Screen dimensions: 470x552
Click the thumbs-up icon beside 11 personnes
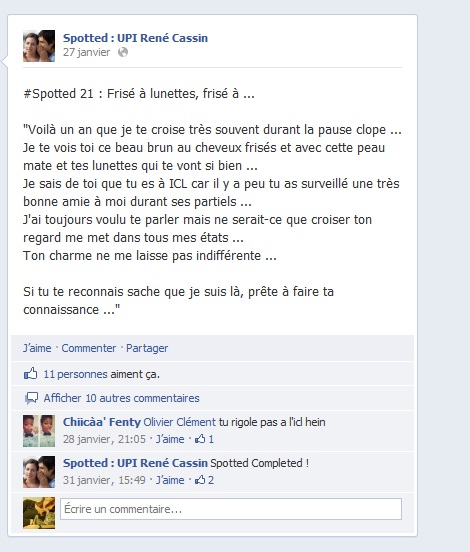tap(31, 374)
